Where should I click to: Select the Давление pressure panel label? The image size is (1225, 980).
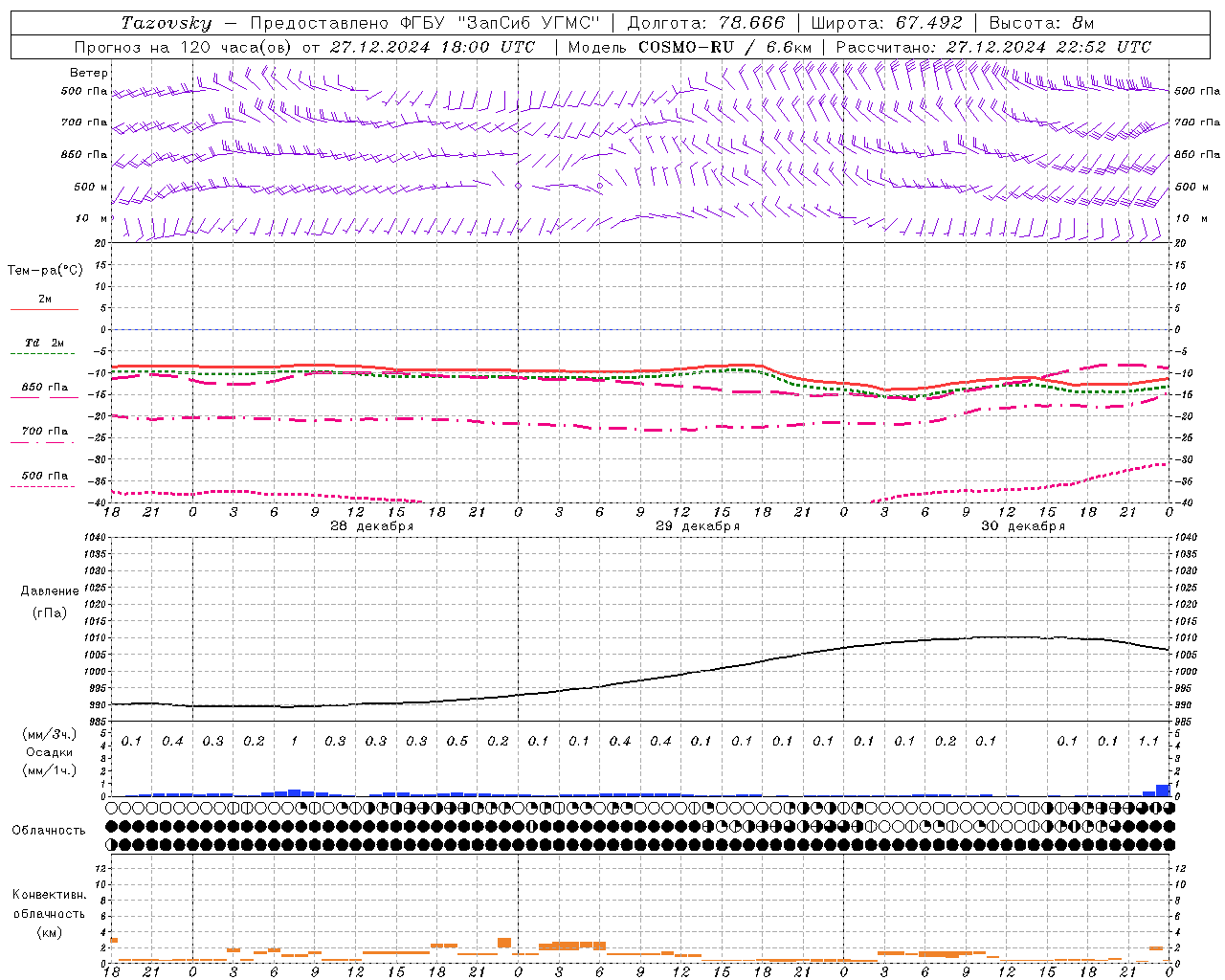coord(50,591)
